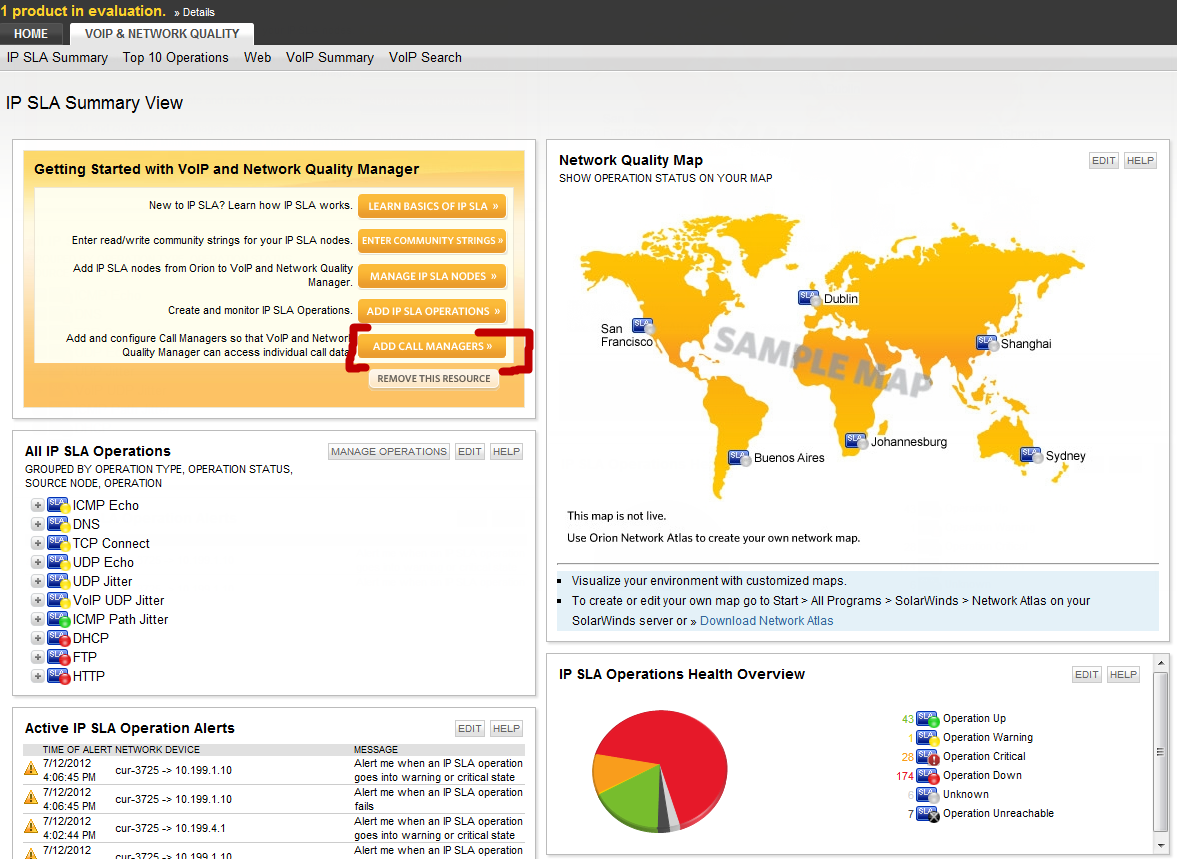Click Learn Basics of IP SLA button

click(x=432, y=206)
